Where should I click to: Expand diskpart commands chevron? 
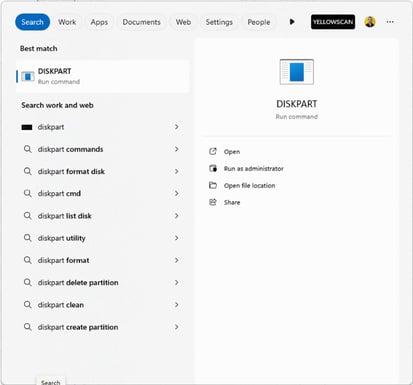177,149
